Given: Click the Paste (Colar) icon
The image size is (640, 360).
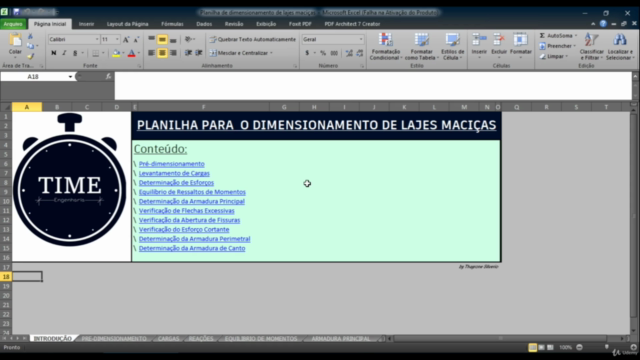Looking at the screenshot, I should point(15,41).
